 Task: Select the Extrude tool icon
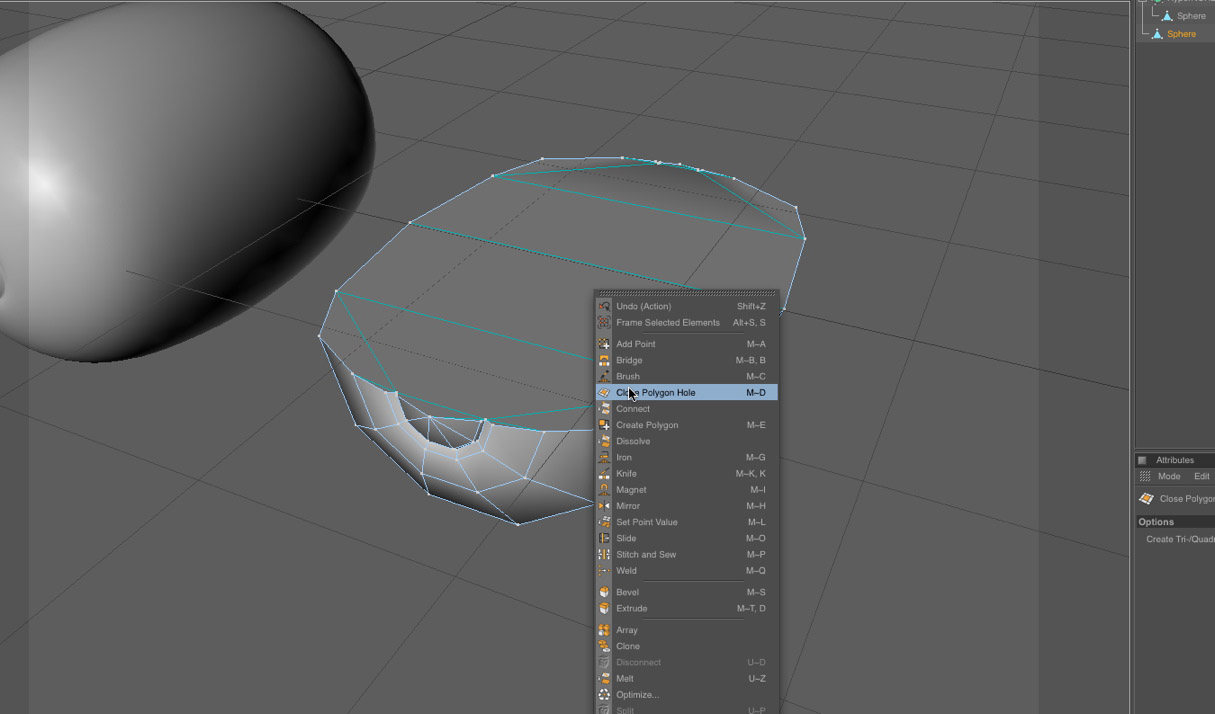[604, 608]
